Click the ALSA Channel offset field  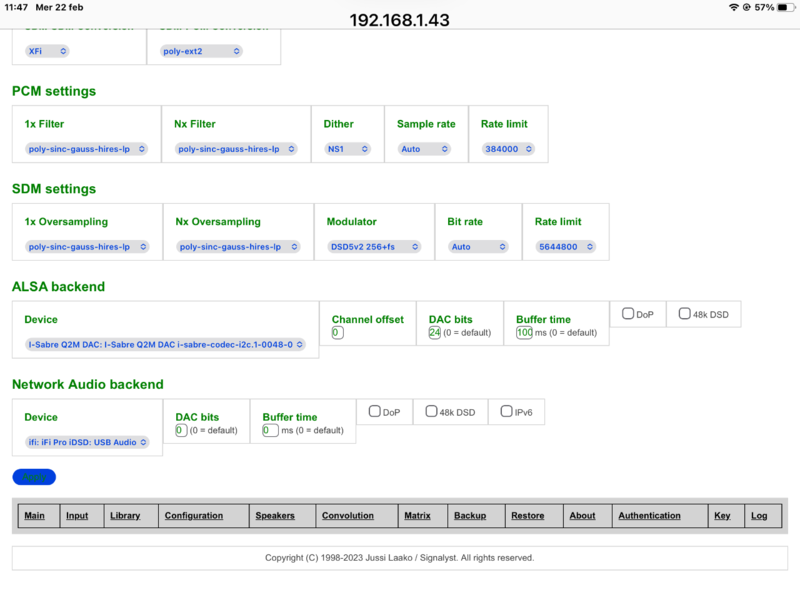(338, 333)
